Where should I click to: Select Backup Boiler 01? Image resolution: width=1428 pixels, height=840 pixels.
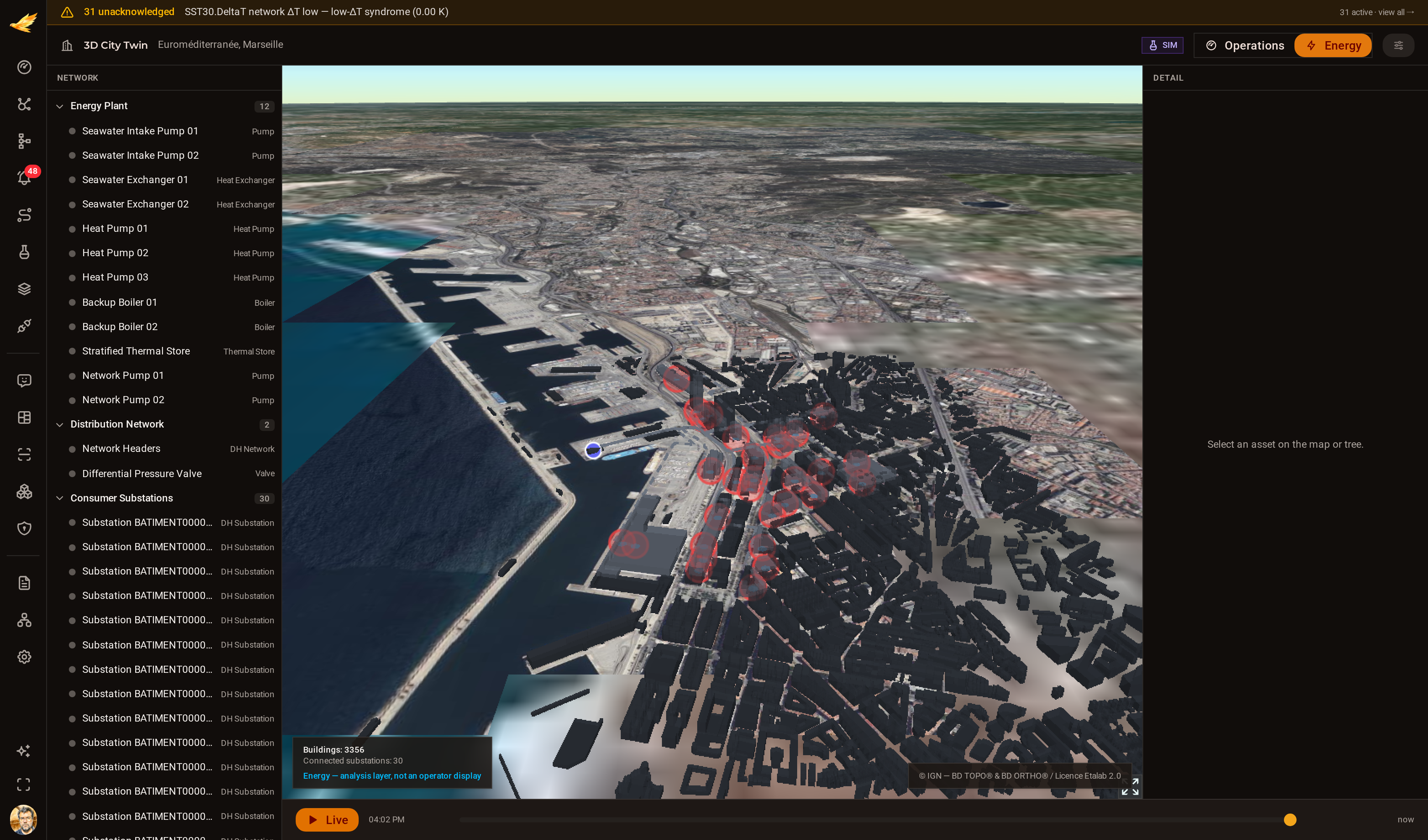click(164, 302)
